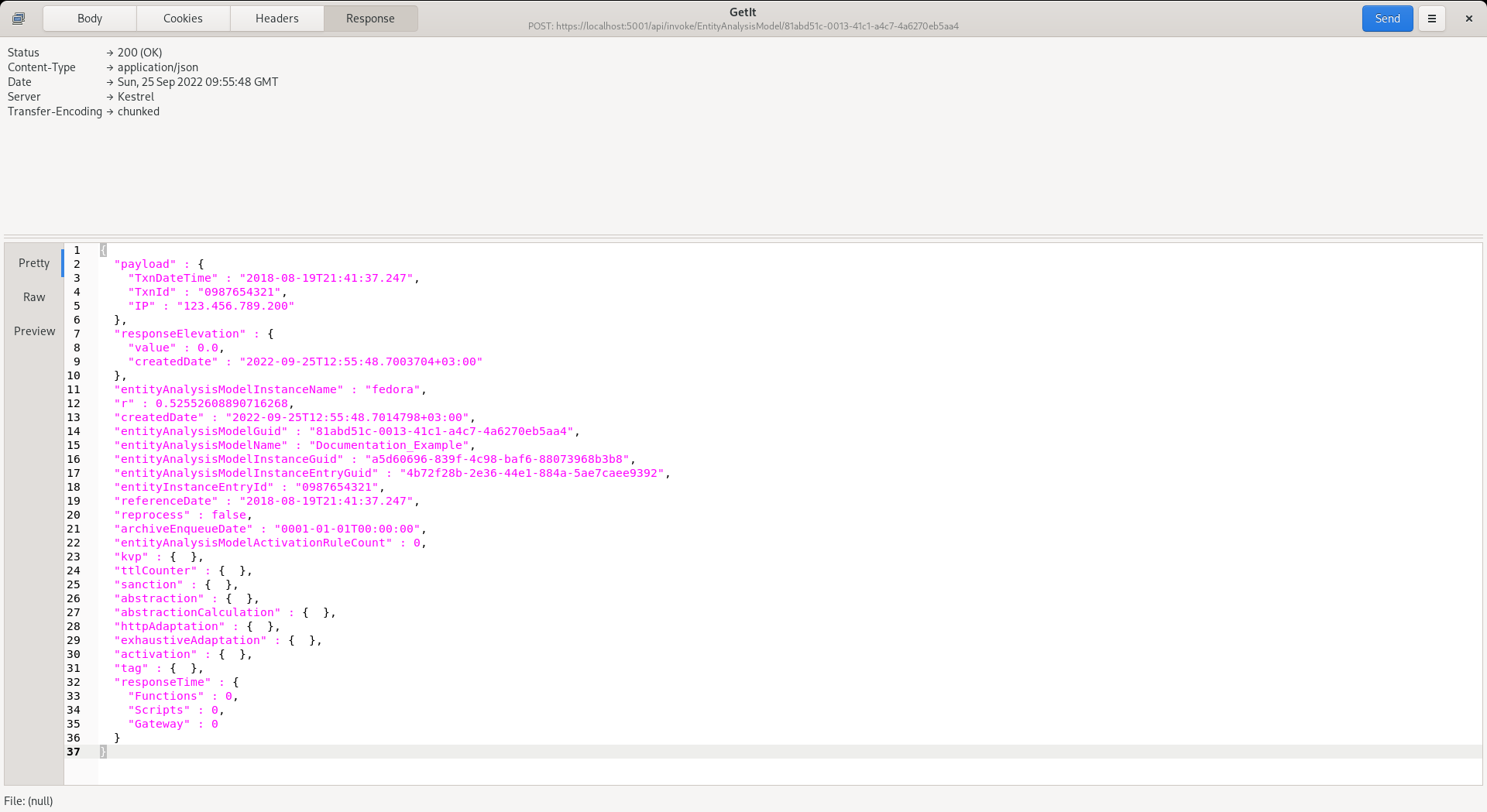Click the "entityInstanceEntryId" key
1487x812 pixels.
tap(194, 488)
